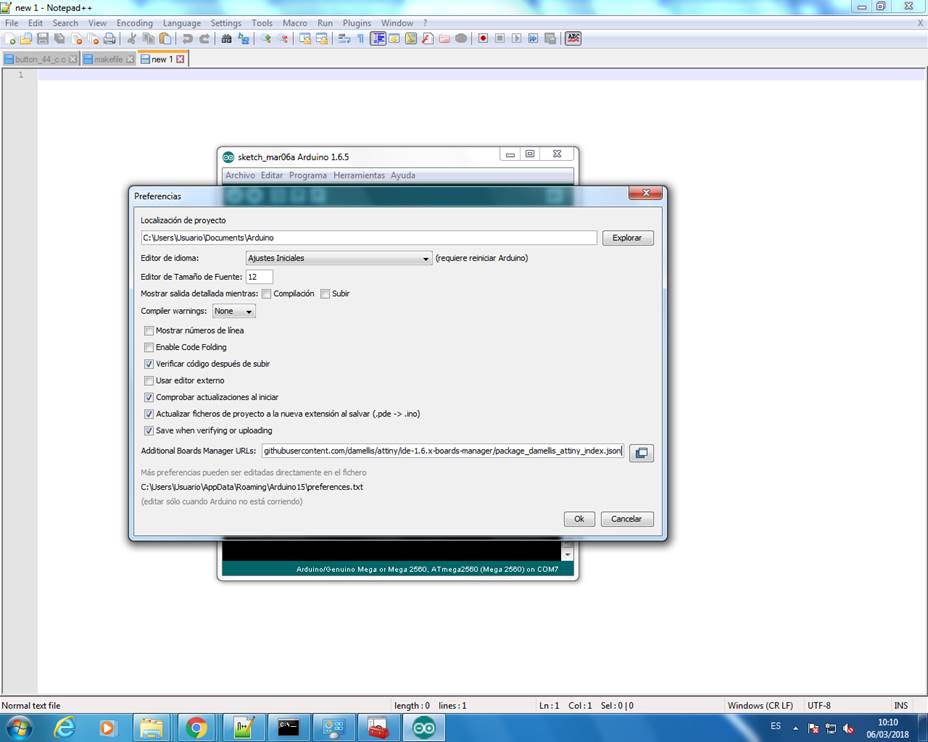The width and height of the screenshot is (928, 742).
Task: Open the Language menu in Notepad++
Action: pyautogui.click(x=182, y=23)
